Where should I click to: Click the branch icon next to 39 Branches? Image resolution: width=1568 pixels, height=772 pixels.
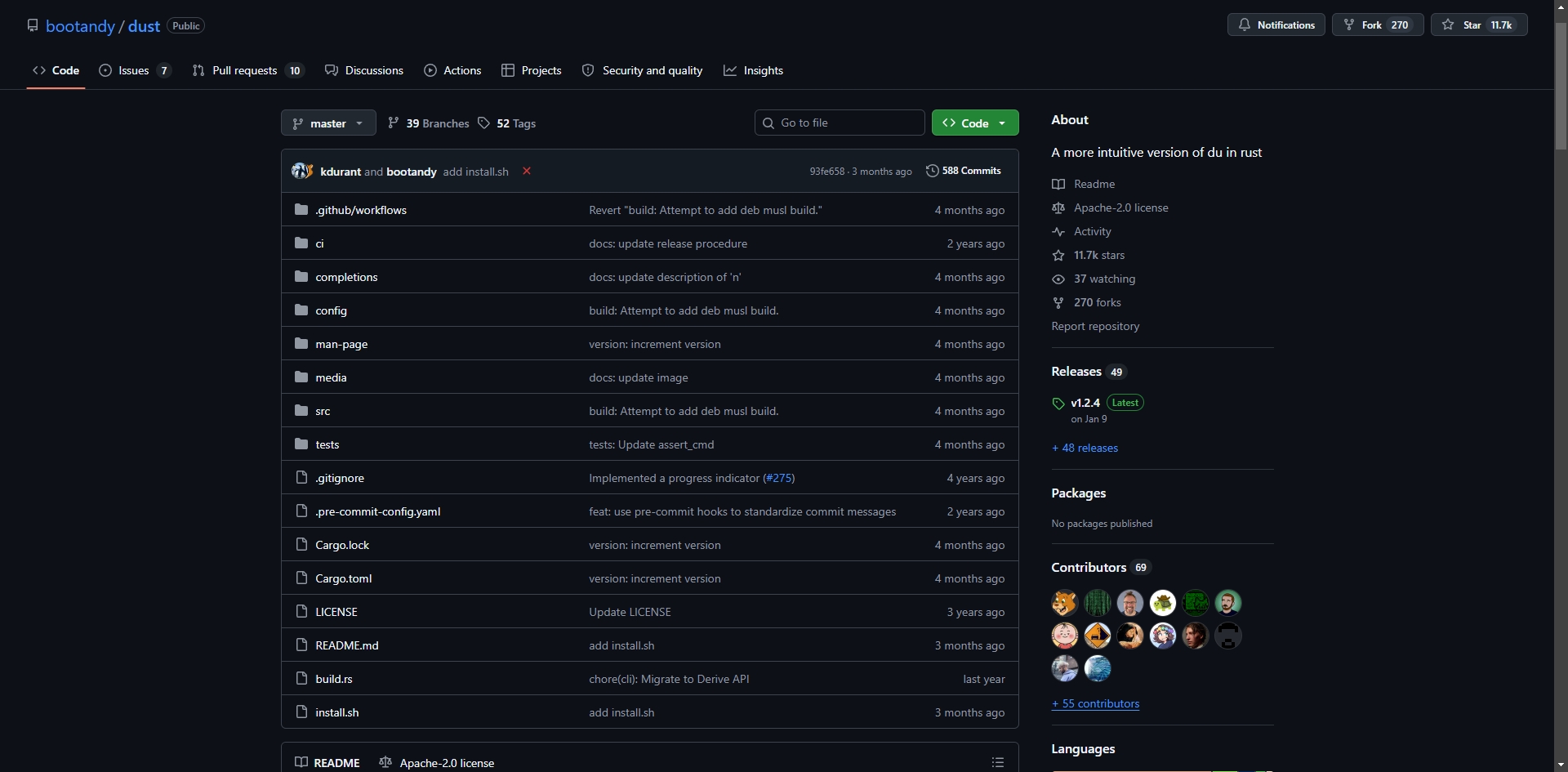(x=394, y=123)
